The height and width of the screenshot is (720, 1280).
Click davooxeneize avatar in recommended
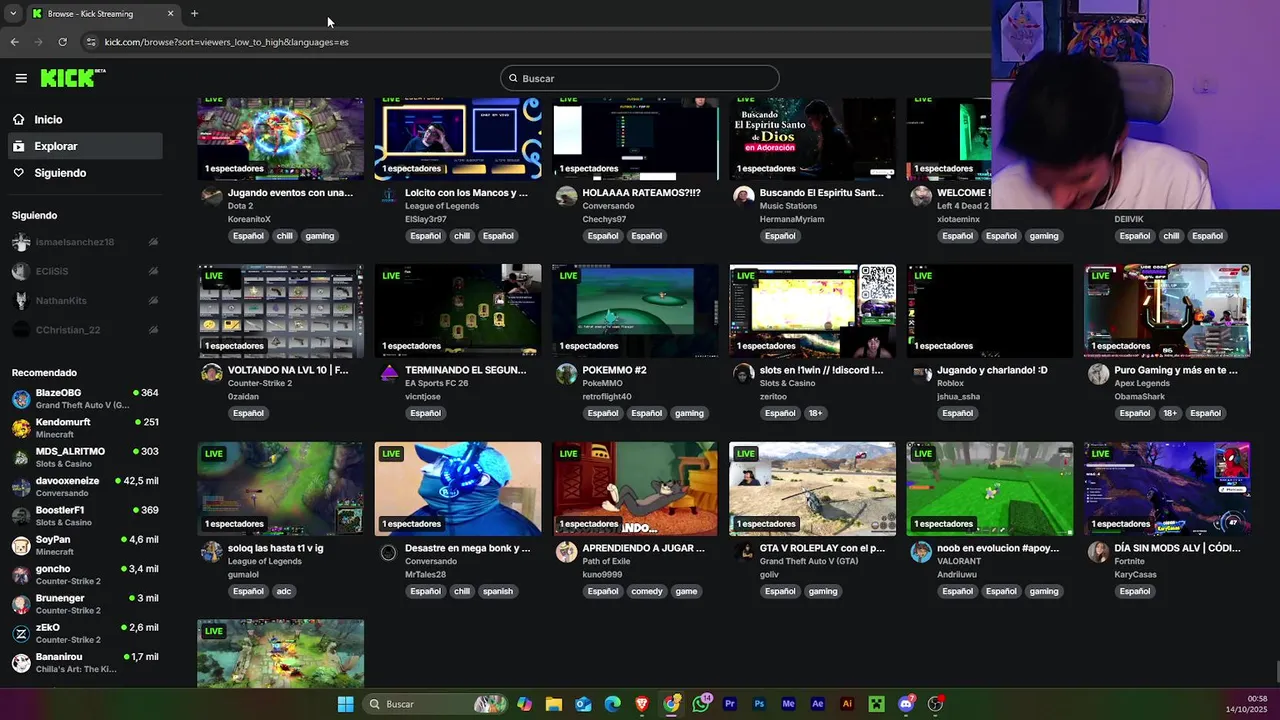click(x=21, y=487)
